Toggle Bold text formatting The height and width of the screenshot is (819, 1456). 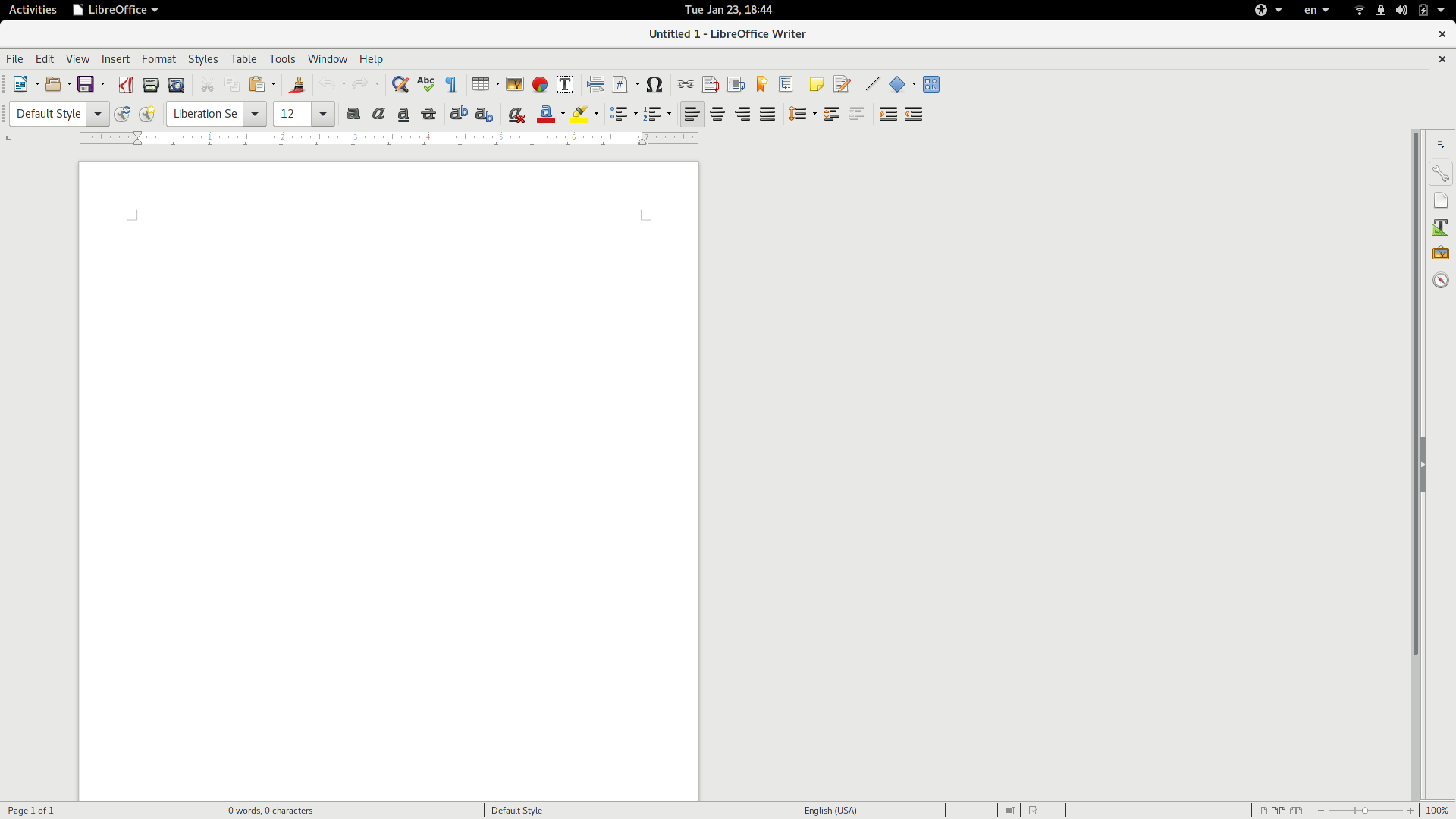353,114
